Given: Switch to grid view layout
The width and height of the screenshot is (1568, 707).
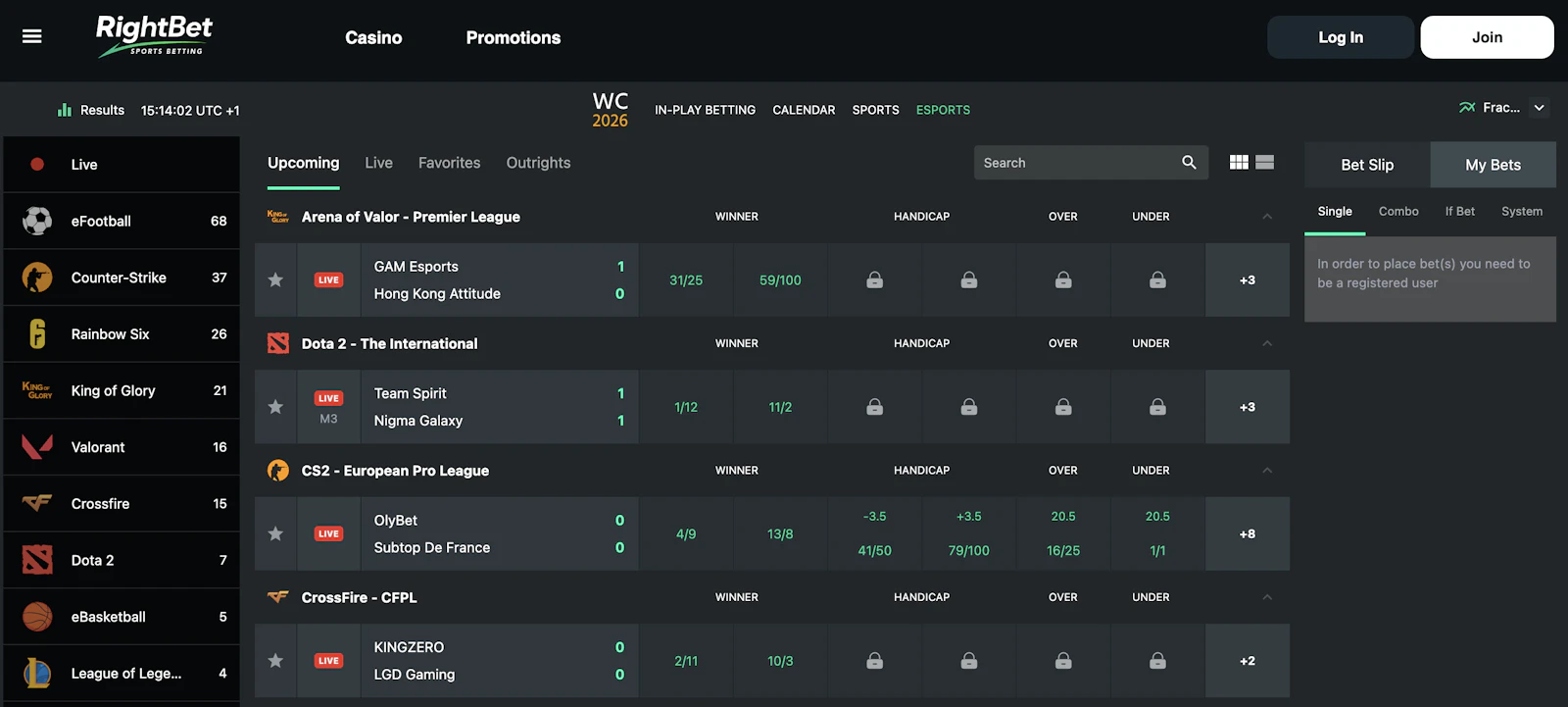Looking at the screenshot, I should coord(1239,163).
